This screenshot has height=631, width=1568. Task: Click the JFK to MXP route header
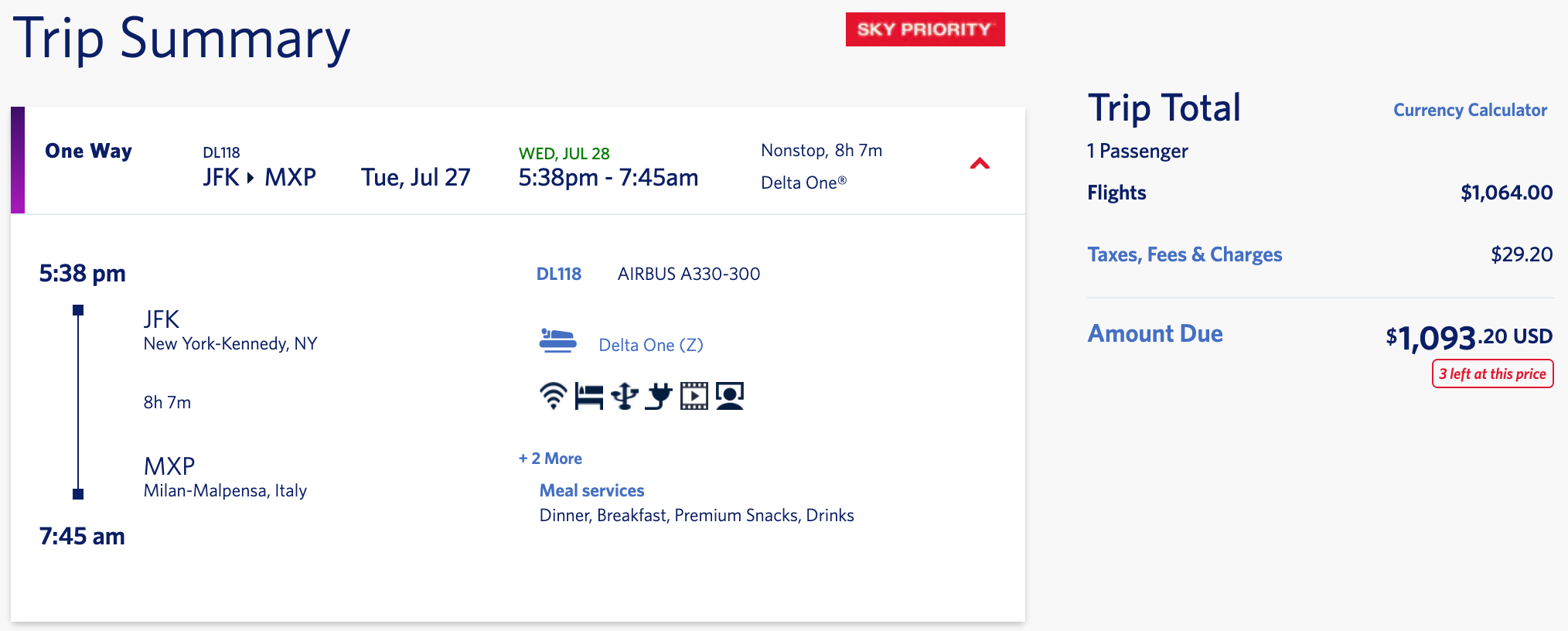(x=259, y=177)
